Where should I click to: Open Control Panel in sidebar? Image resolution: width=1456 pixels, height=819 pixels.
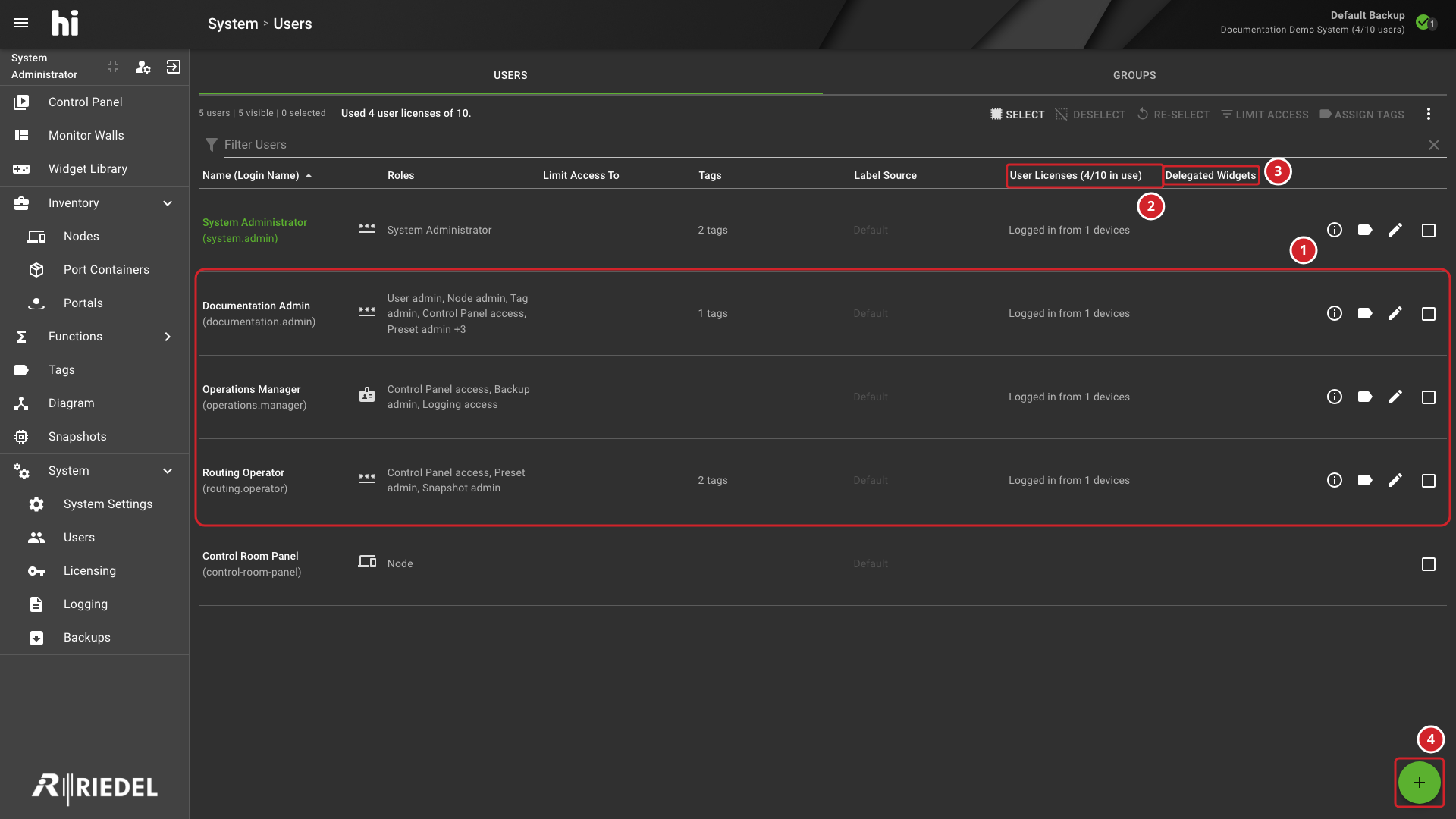point(94,102)
